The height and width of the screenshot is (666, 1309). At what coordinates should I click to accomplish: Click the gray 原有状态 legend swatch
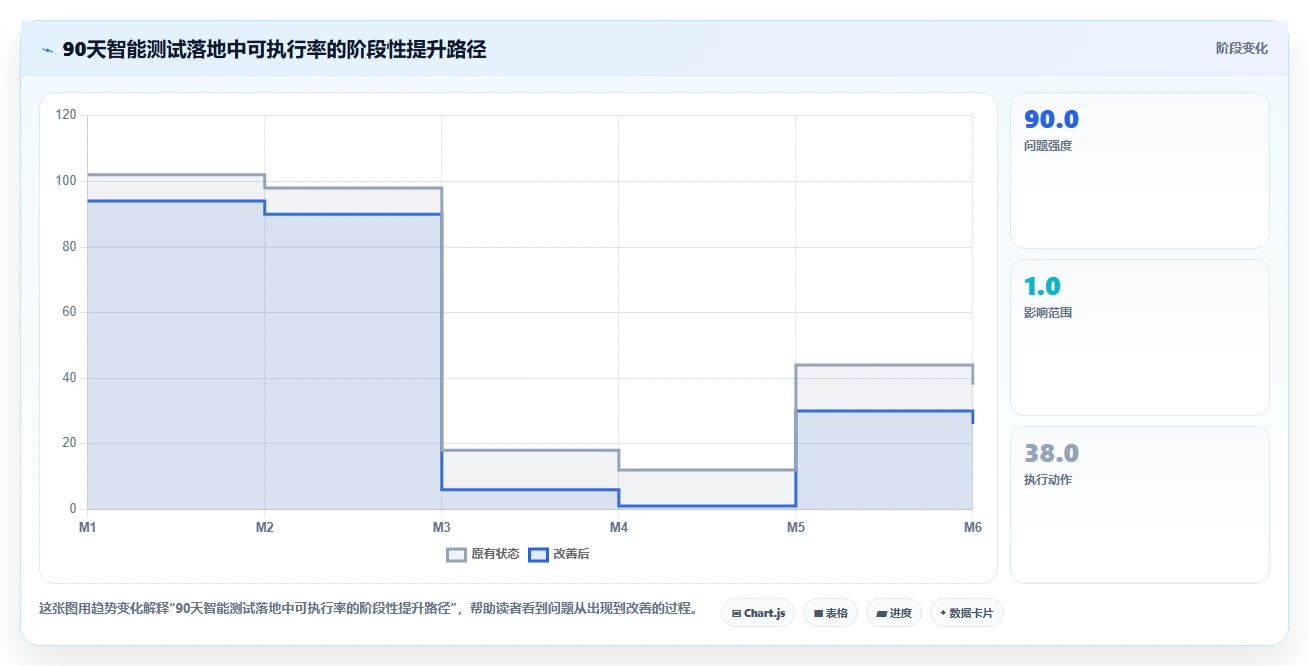(456, 554)
